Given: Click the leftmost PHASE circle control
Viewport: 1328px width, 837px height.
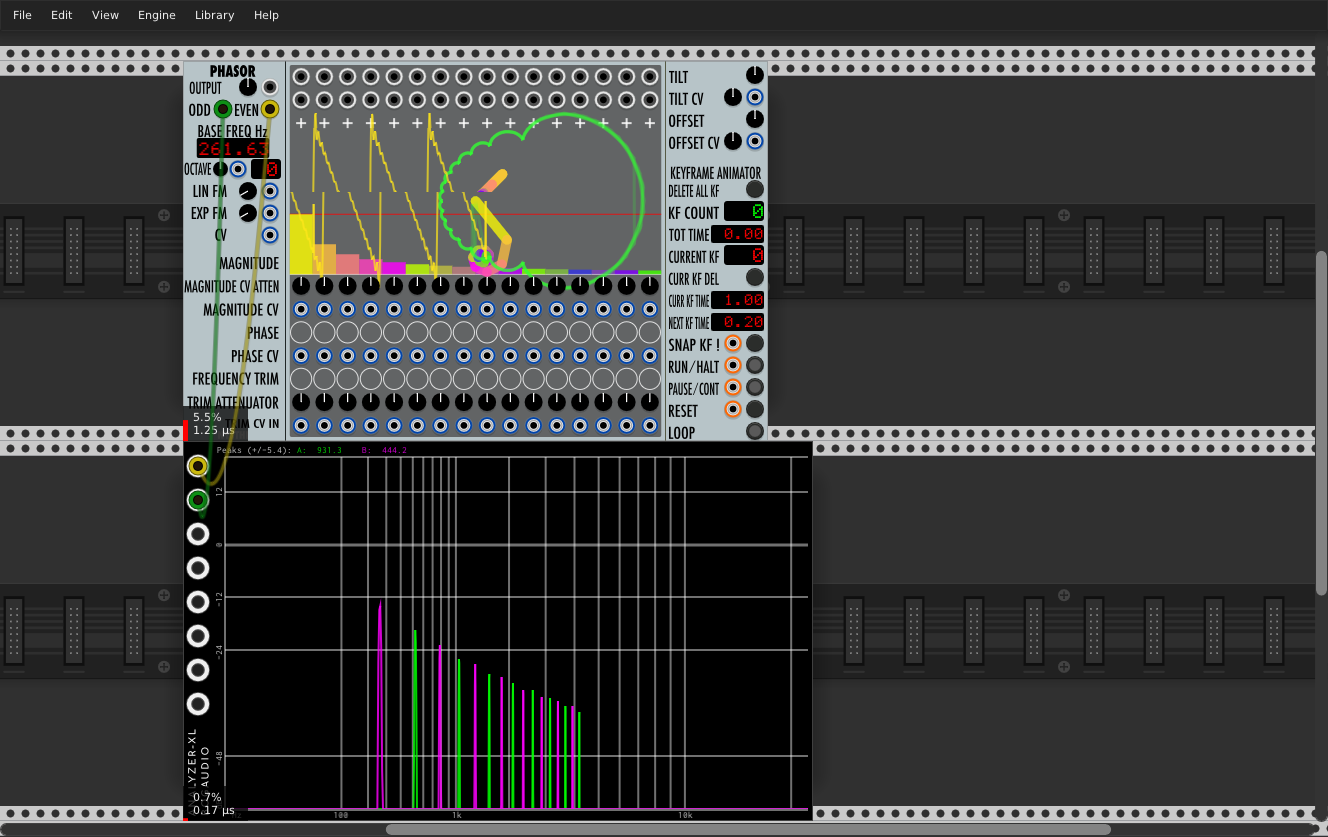Looking at the screenshot, I should click(301, 332).
